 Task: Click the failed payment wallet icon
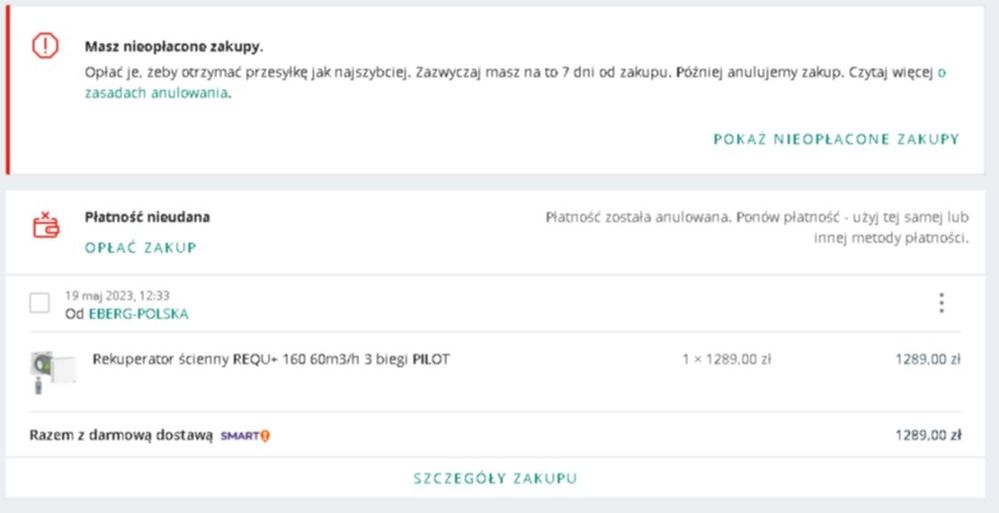coord(46,224)
